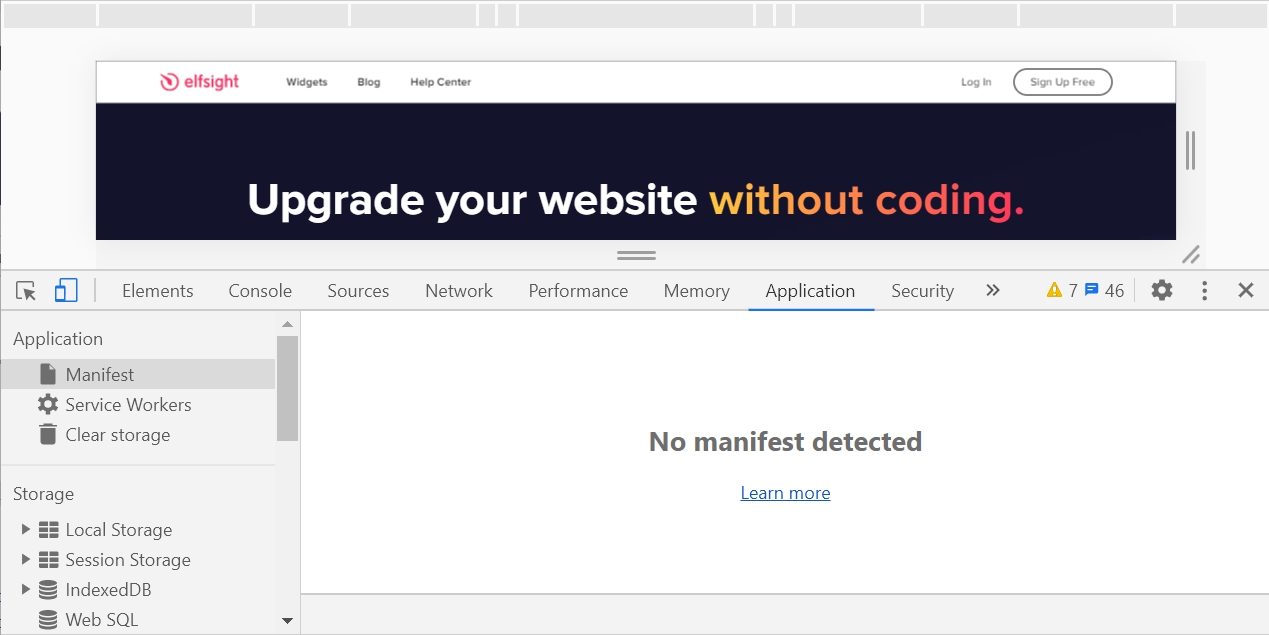
Task: Toggle the device toolbar emulation icon
Action: 66,290
